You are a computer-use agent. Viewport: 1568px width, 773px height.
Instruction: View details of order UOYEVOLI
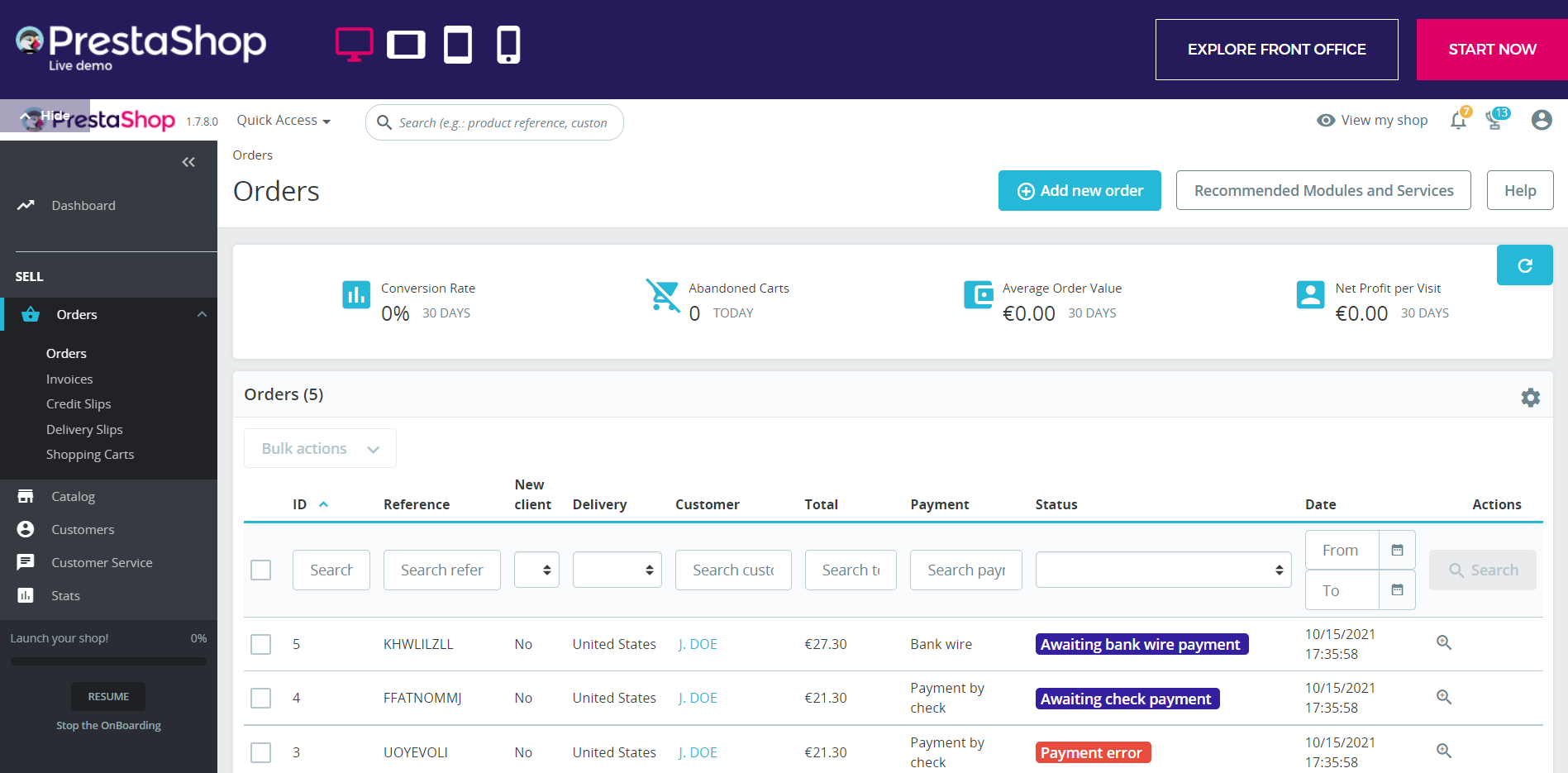coord(1444,751)
